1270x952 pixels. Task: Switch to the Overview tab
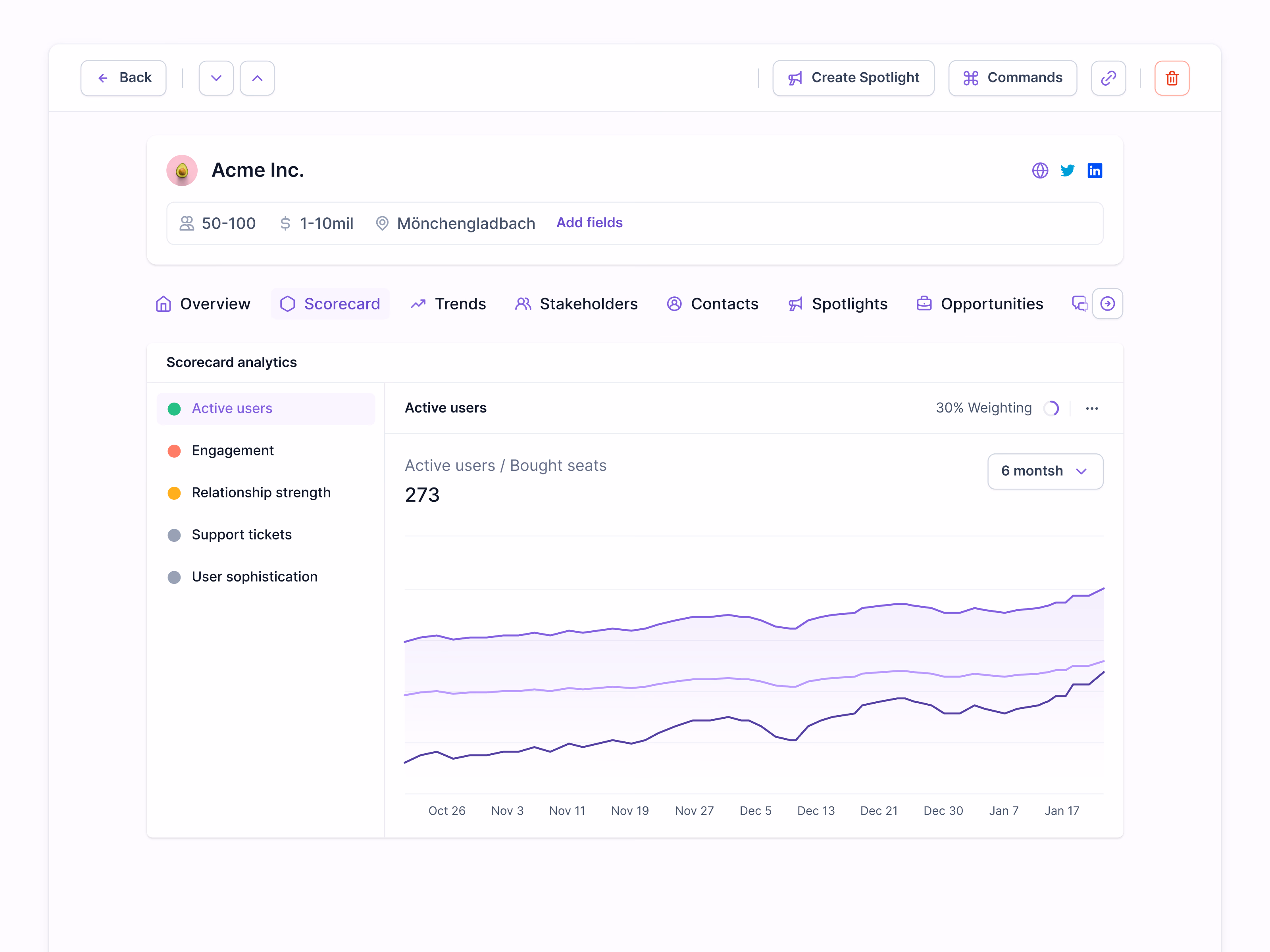click(x=203, y=303)
